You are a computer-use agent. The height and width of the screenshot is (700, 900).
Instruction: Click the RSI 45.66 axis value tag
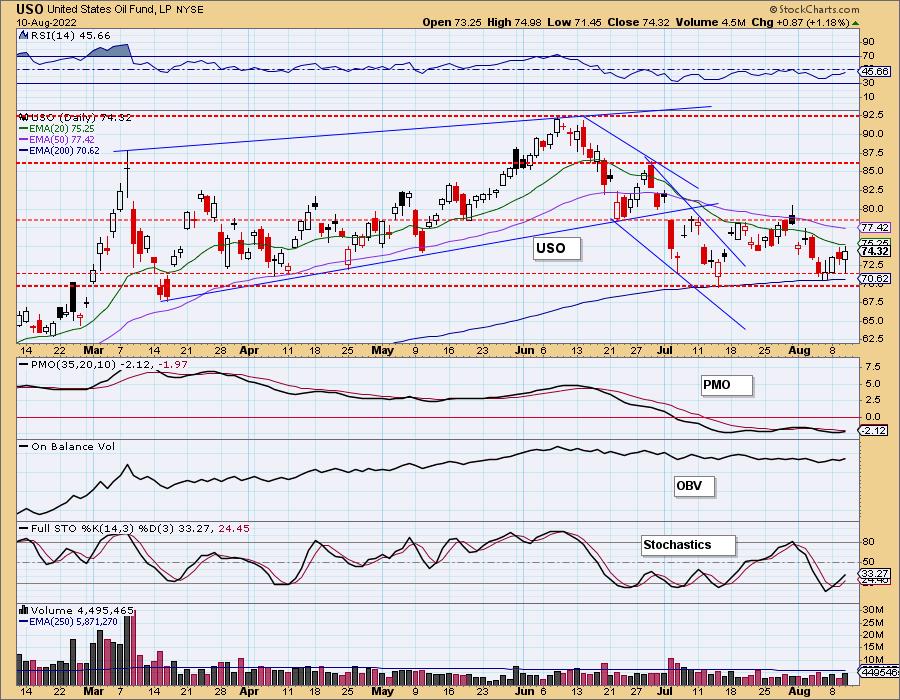pyautogui.click(x=875, y=72)
